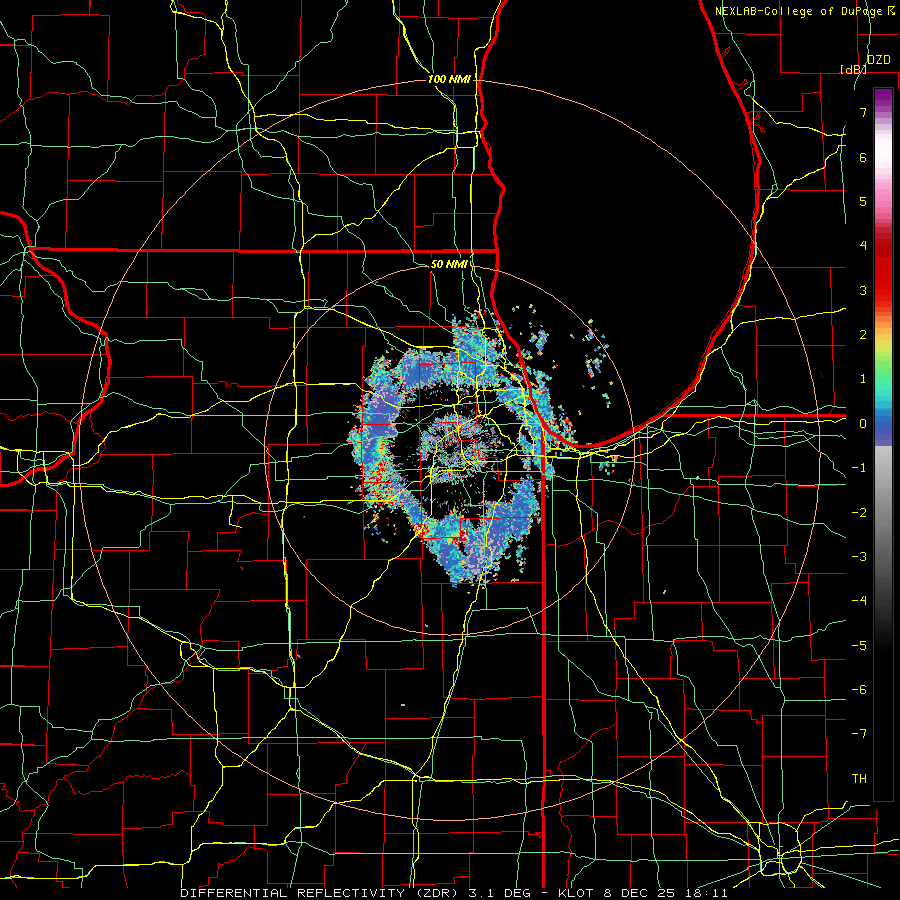
Task: Click the 50 NMI range ring label
Action: 449,265
